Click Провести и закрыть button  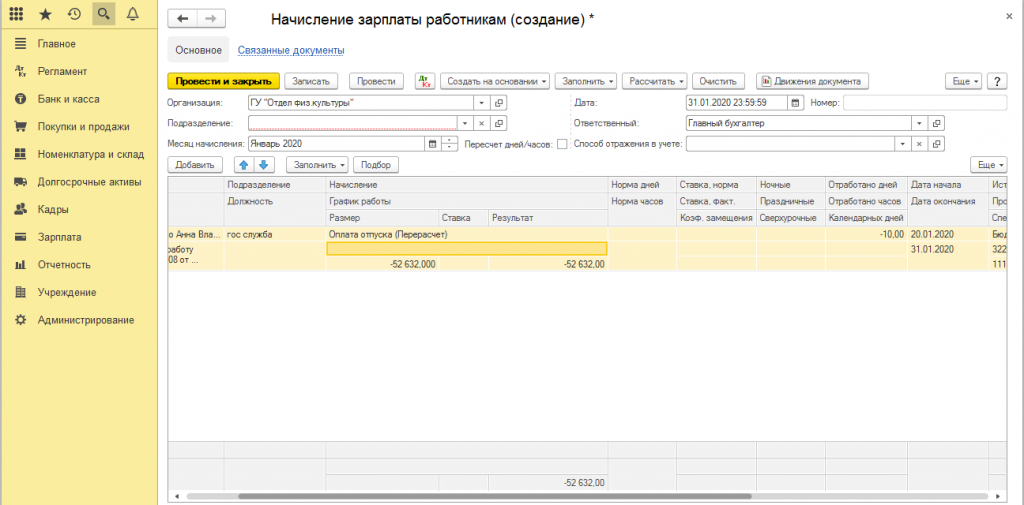point(223,81)
